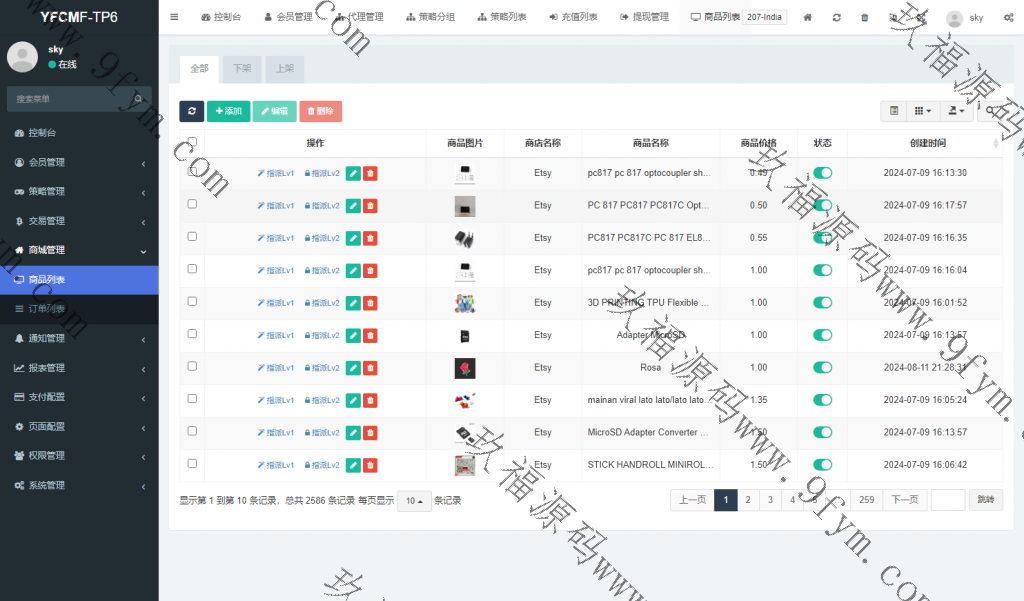This screenshot has height=601, width=1024.
Task: Click the table view toggle icon
Action: pyautogui.click(x=894, y=111)
